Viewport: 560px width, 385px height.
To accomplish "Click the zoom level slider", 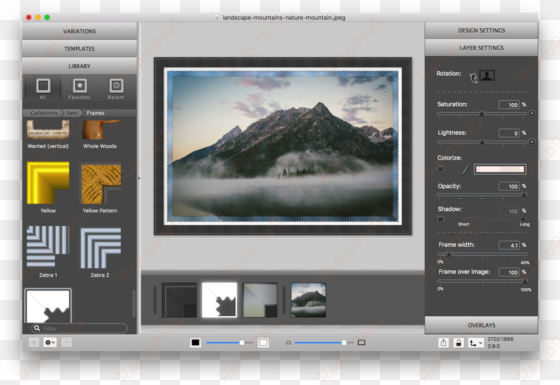I will pyautogui.click(x=324, y=343).
